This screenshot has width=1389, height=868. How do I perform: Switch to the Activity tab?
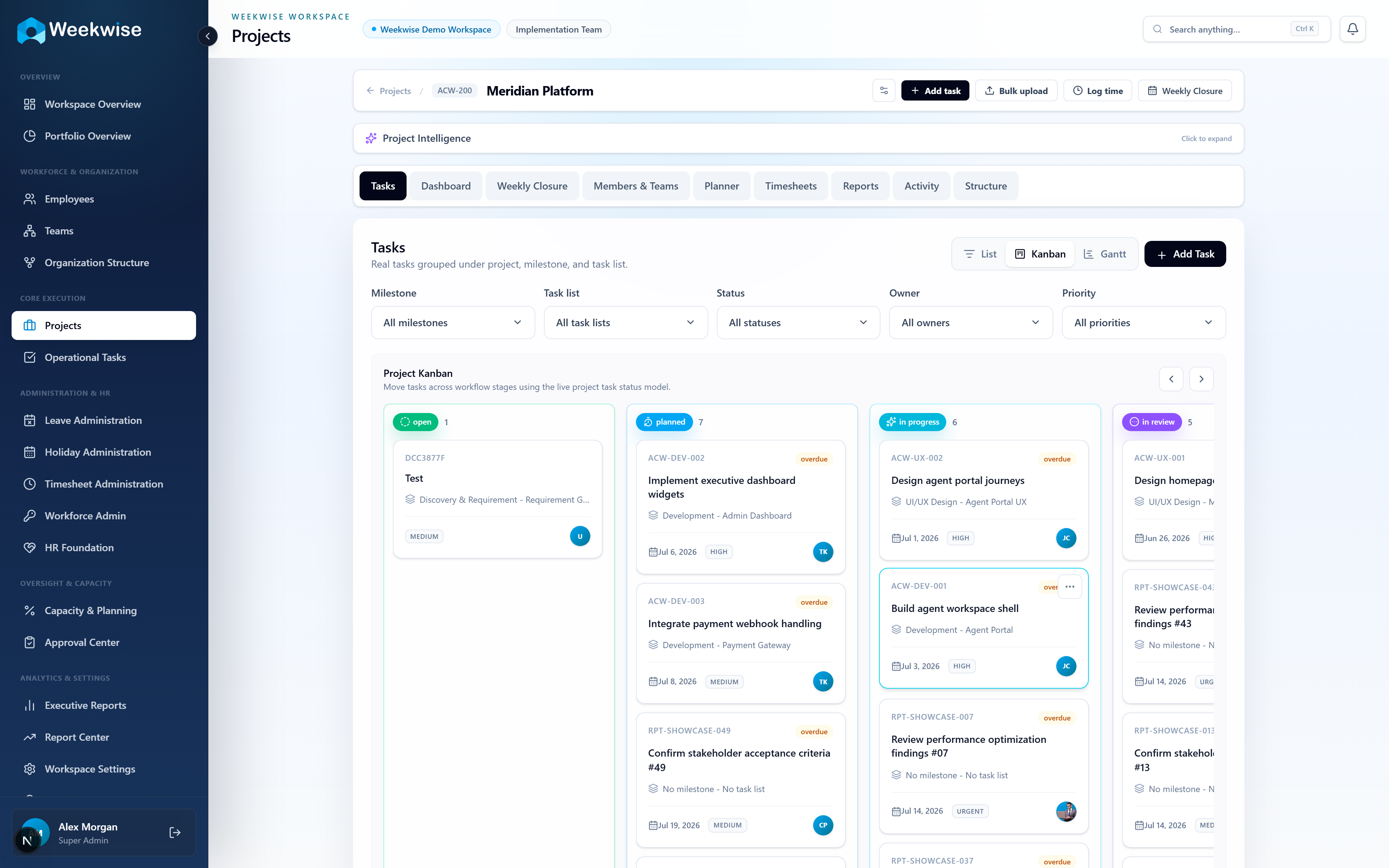(922, 186)
